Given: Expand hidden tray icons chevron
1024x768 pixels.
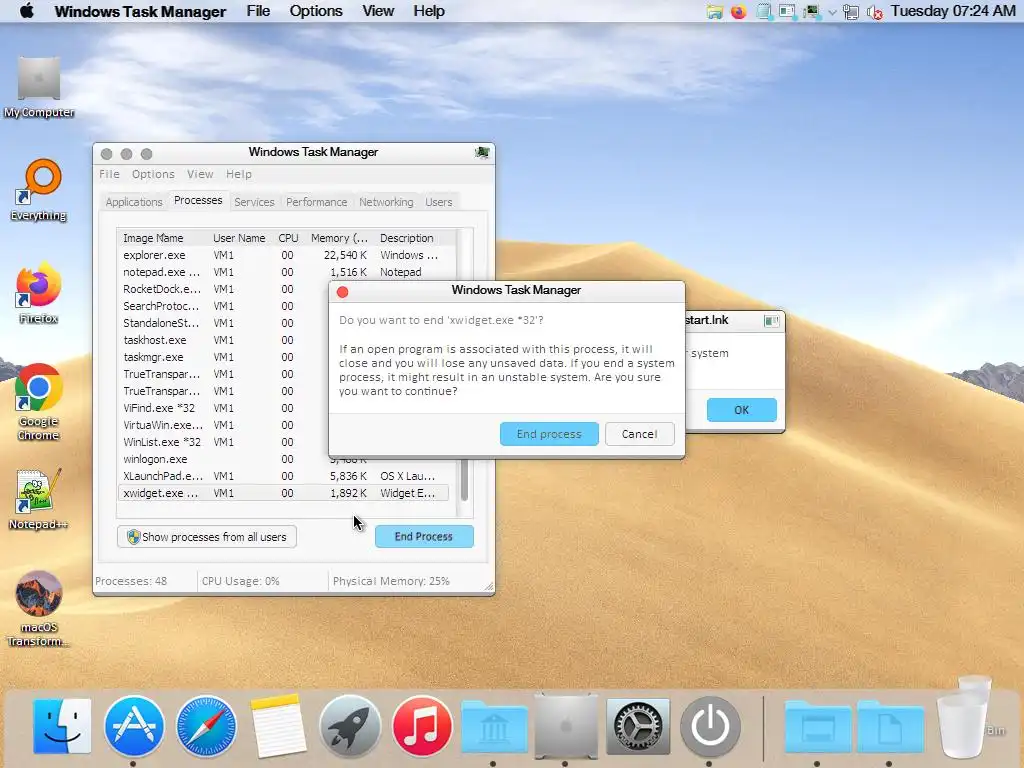Looking at the screenshot, I should (832, 12).
